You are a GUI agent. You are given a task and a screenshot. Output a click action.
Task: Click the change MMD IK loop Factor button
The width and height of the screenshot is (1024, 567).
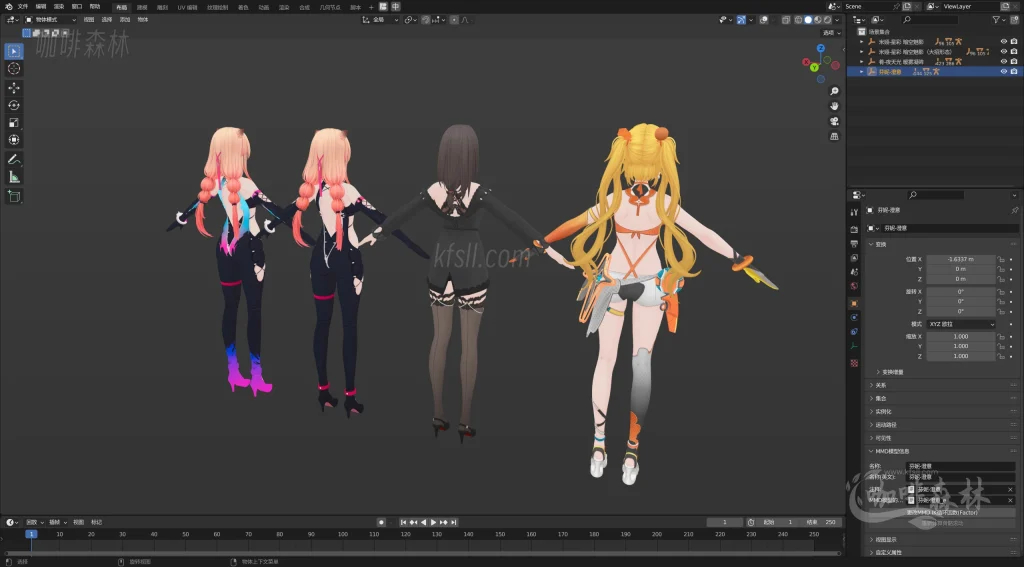942,513
